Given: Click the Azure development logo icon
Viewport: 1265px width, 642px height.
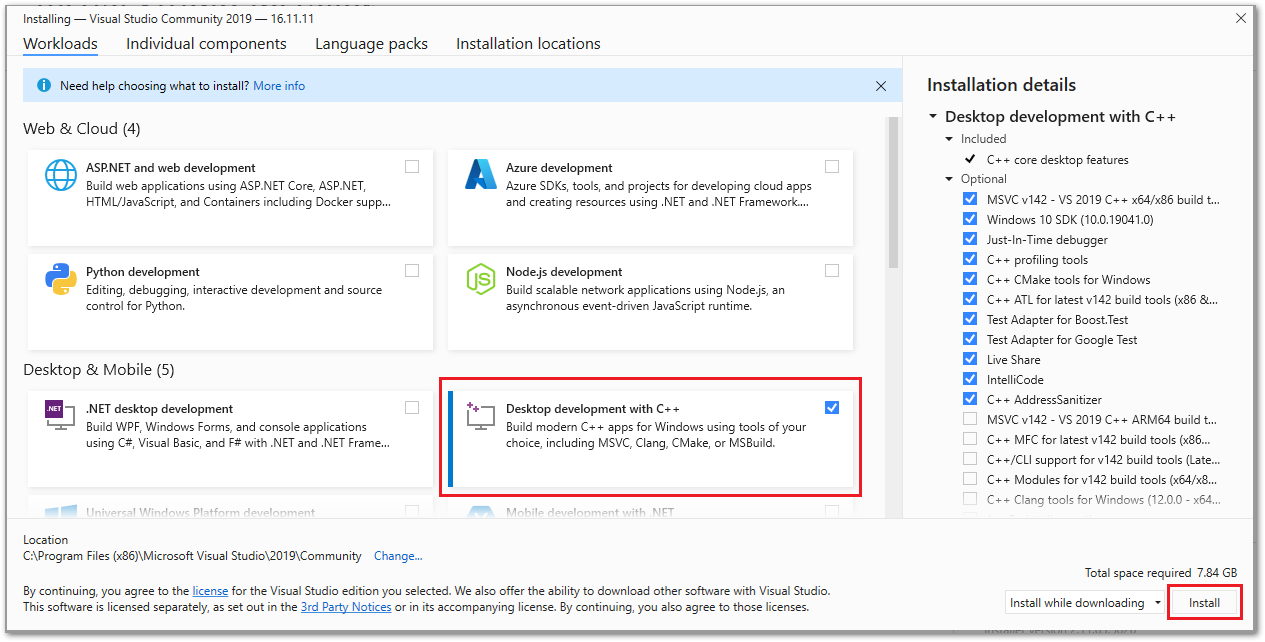Looking at the screenshot, I should click(x=481, y=175).
